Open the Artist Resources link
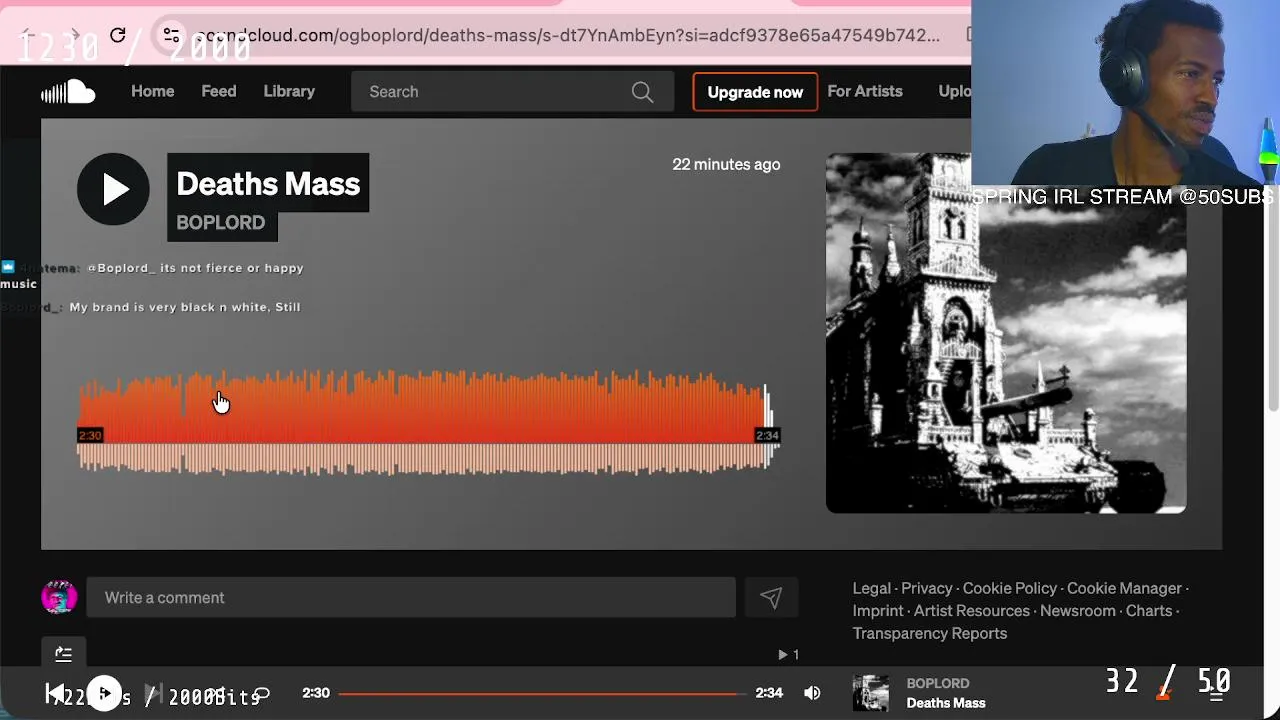Viewport: 1280px width, 720px height. pyautogui.click(x=972, y=611)
